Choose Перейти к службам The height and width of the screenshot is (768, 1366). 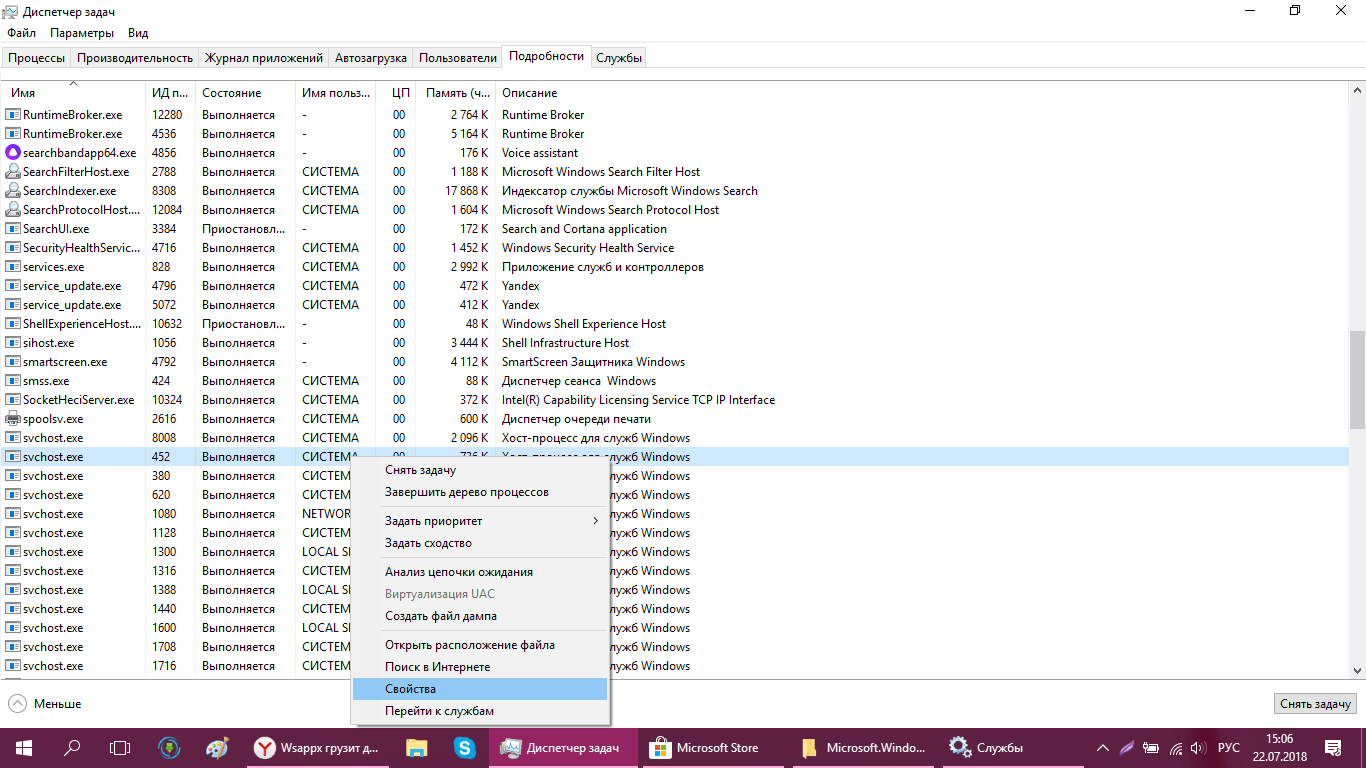click(x=480, y=711)
